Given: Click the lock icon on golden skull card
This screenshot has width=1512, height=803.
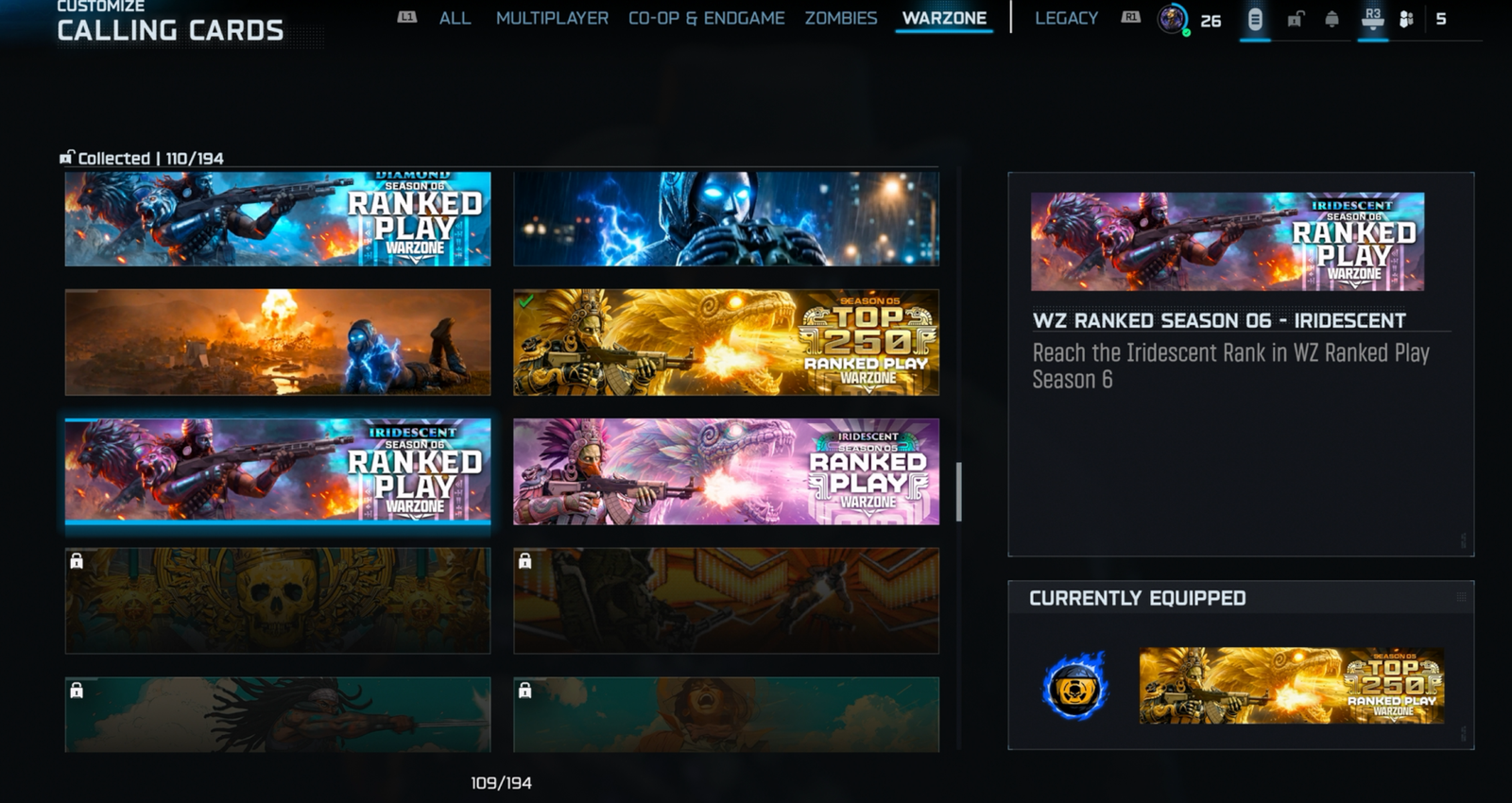Looking at the screenshot, I should coord(77,561).
